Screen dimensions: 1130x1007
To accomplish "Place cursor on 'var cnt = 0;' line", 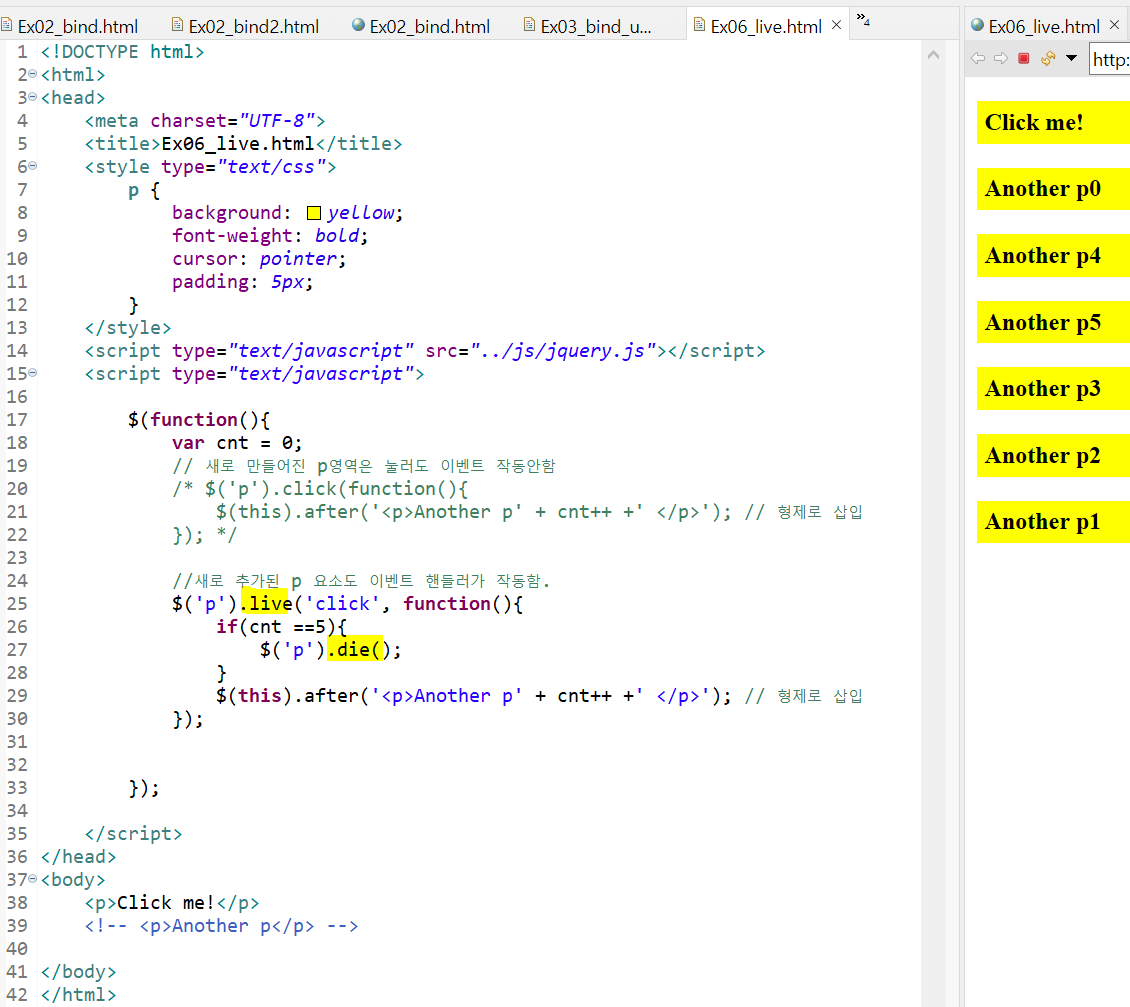I will [x=236, y=442].
